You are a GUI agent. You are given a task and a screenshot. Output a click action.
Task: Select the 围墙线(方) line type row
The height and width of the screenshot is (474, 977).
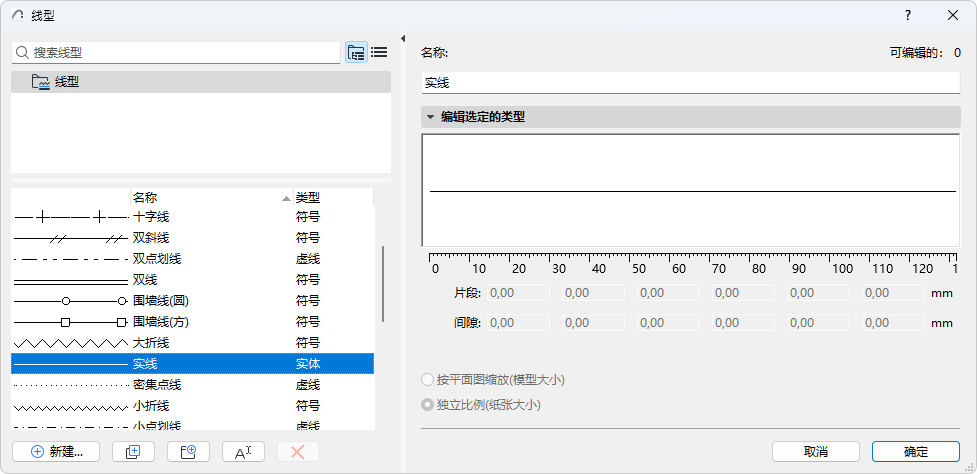[193, 322]
